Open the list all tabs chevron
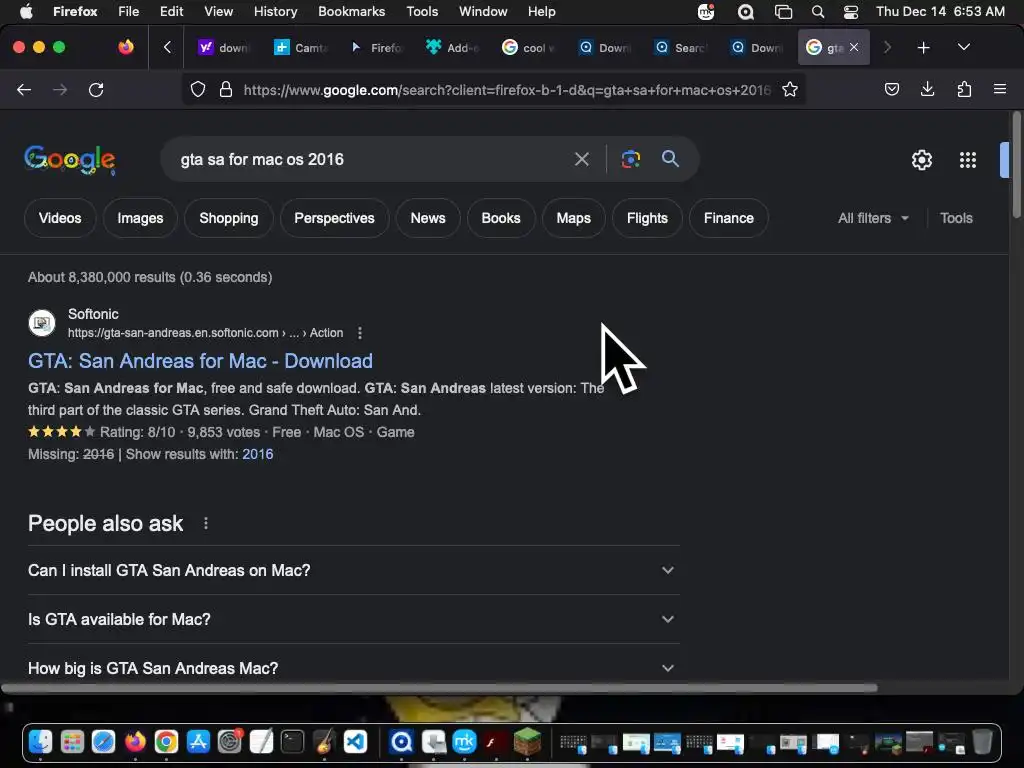 [963, 47]
